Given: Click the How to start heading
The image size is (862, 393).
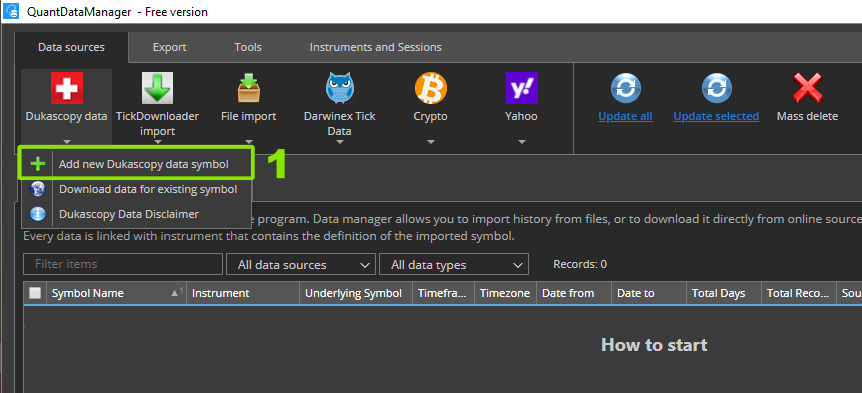Looking at the screenshot, I should click(x=654, y=345).
